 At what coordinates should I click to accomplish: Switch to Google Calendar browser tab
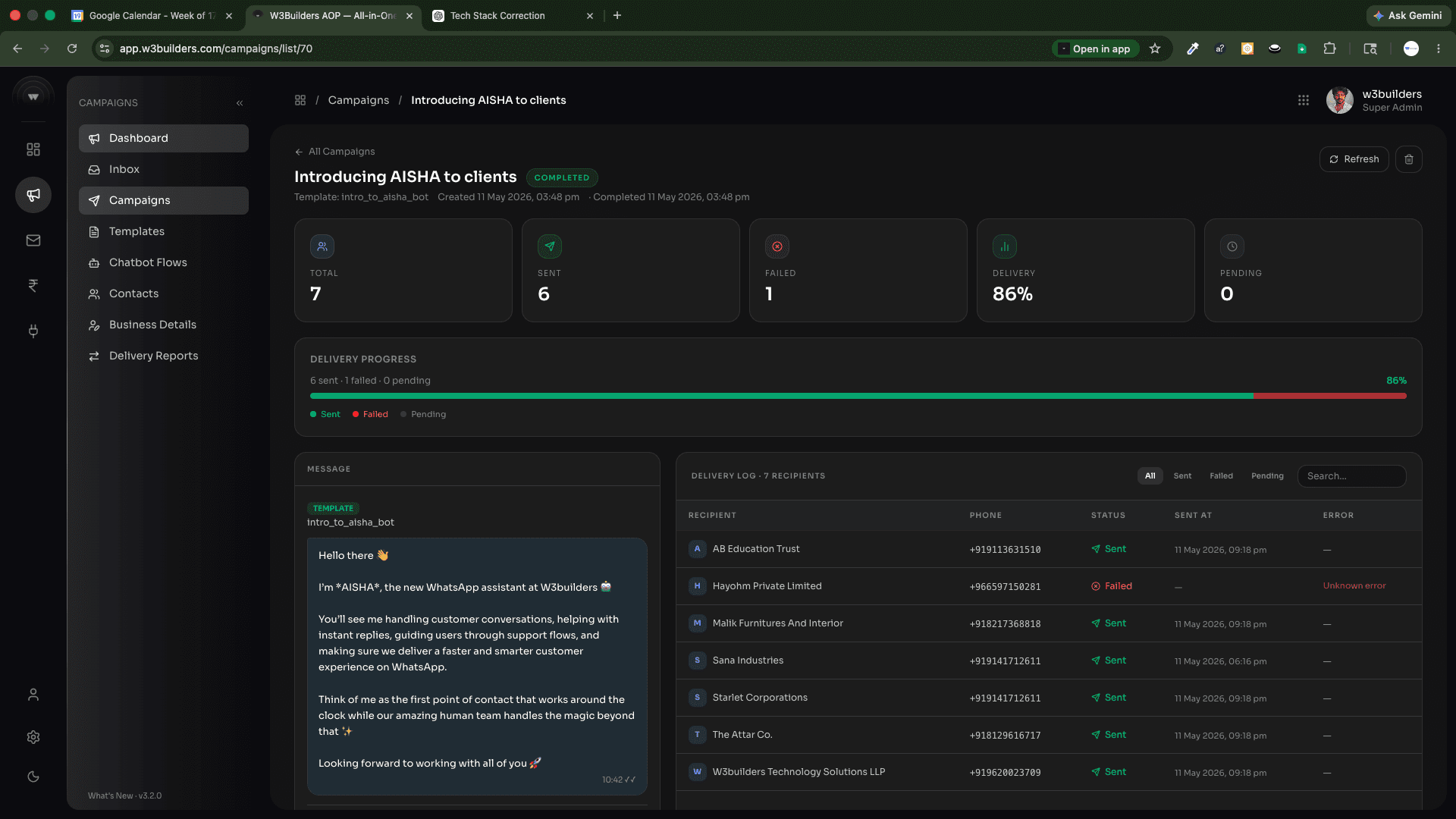(152, 16)
